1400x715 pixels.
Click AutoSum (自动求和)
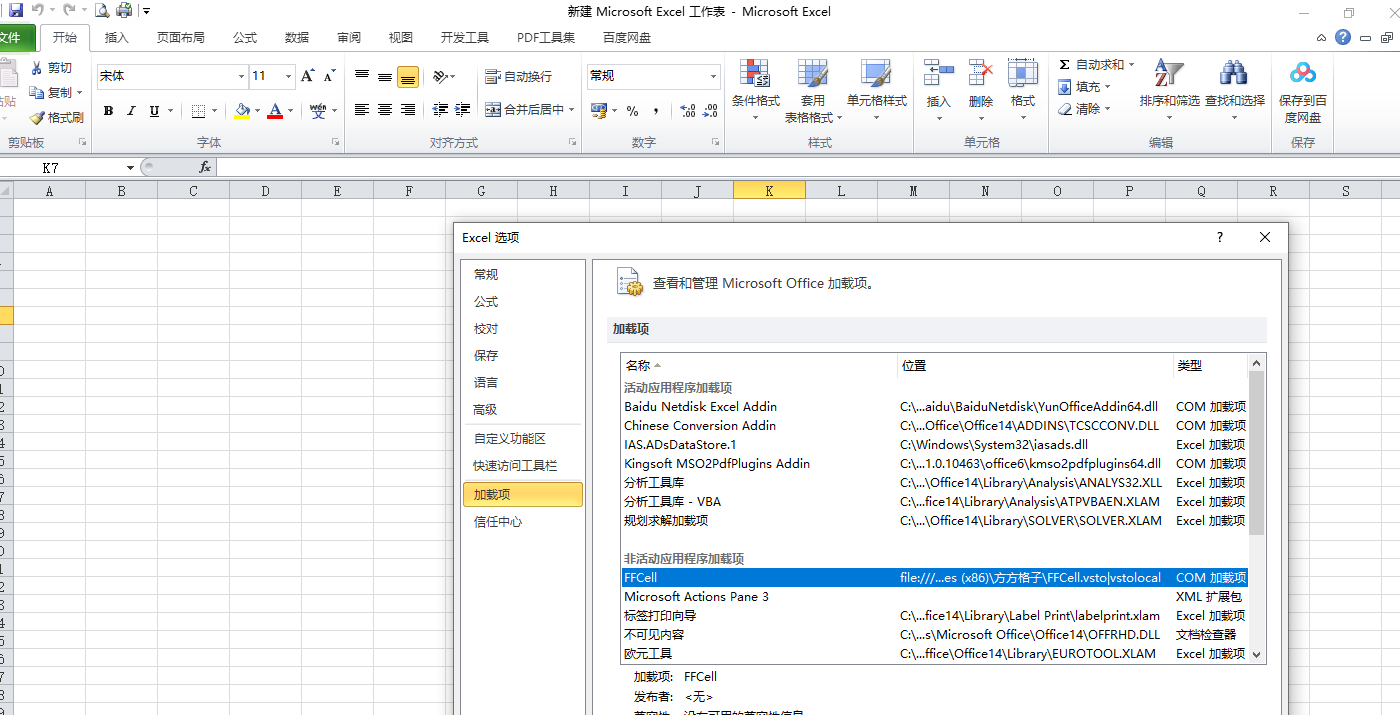[x=1091, y=64]
